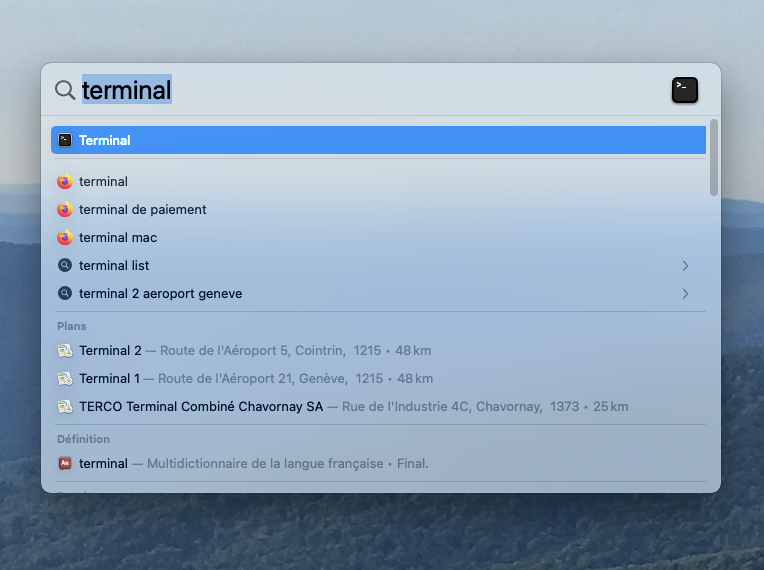
Task: Click in the Spotlight search text field
Action: 400,90
